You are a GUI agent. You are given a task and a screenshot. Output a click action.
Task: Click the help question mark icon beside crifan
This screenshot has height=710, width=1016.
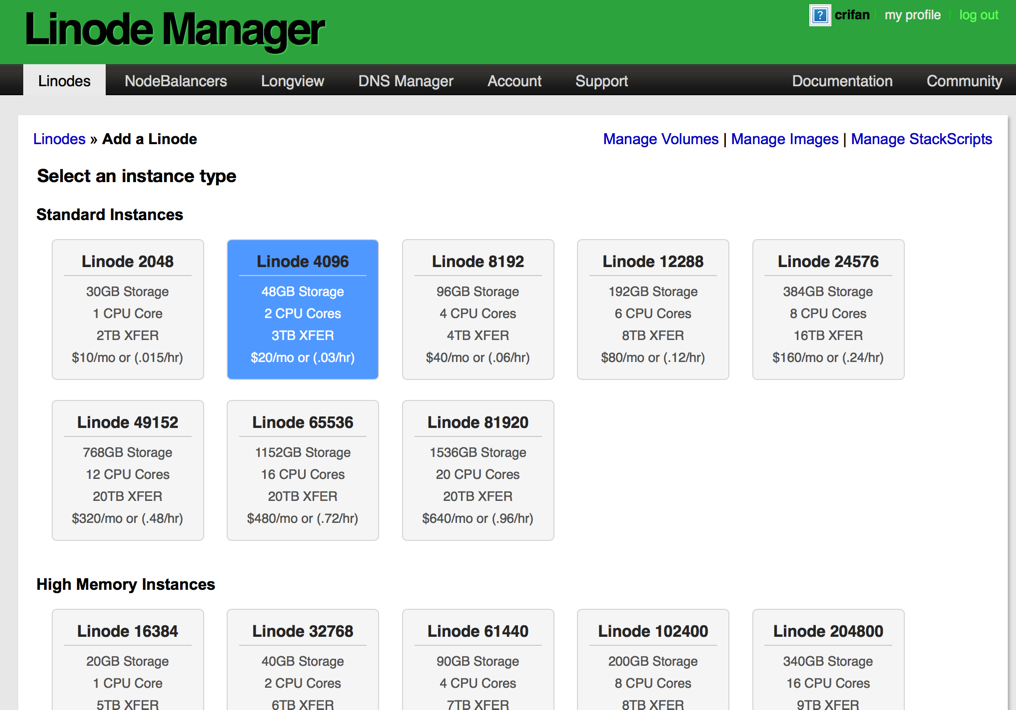point(820,15)
